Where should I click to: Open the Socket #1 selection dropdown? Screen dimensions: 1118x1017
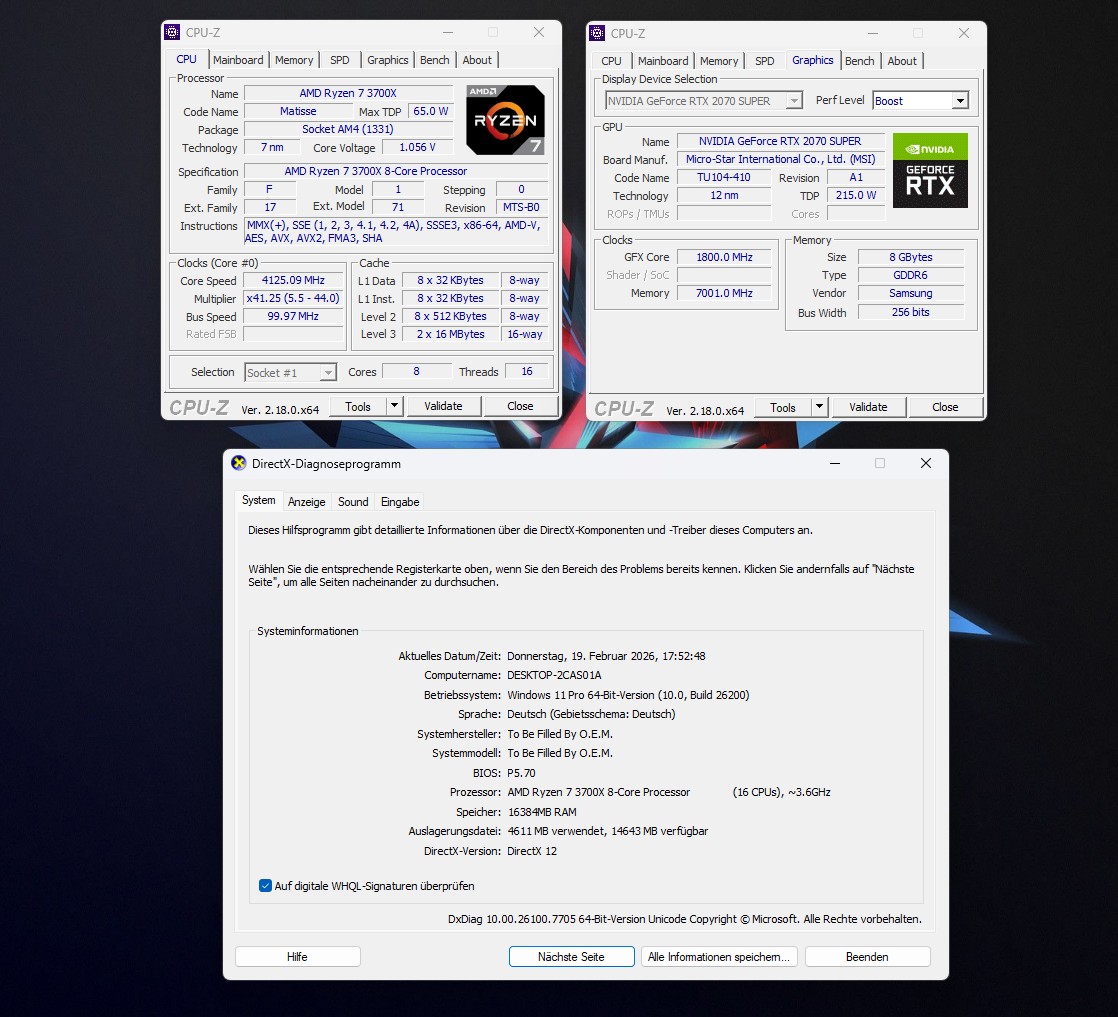coord(327,373)
